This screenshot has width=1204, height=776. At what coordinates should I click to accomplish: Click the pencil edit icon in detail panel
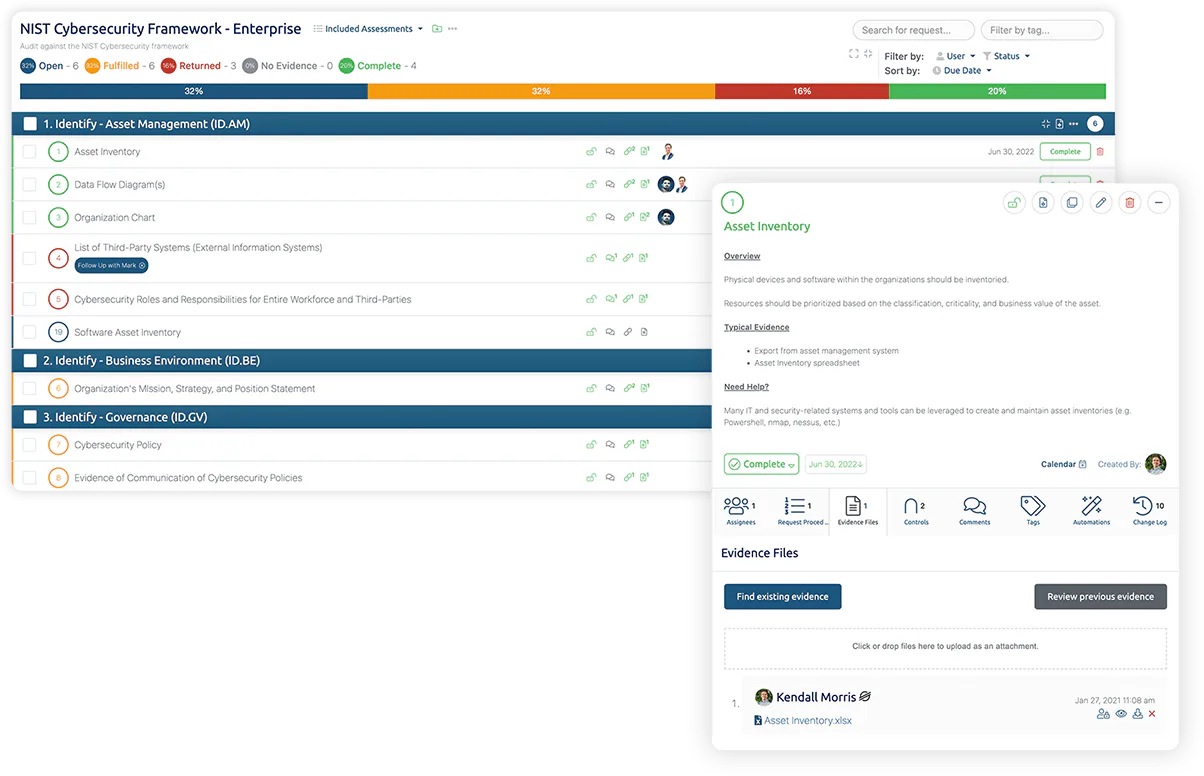click(x=1101, y=202)
